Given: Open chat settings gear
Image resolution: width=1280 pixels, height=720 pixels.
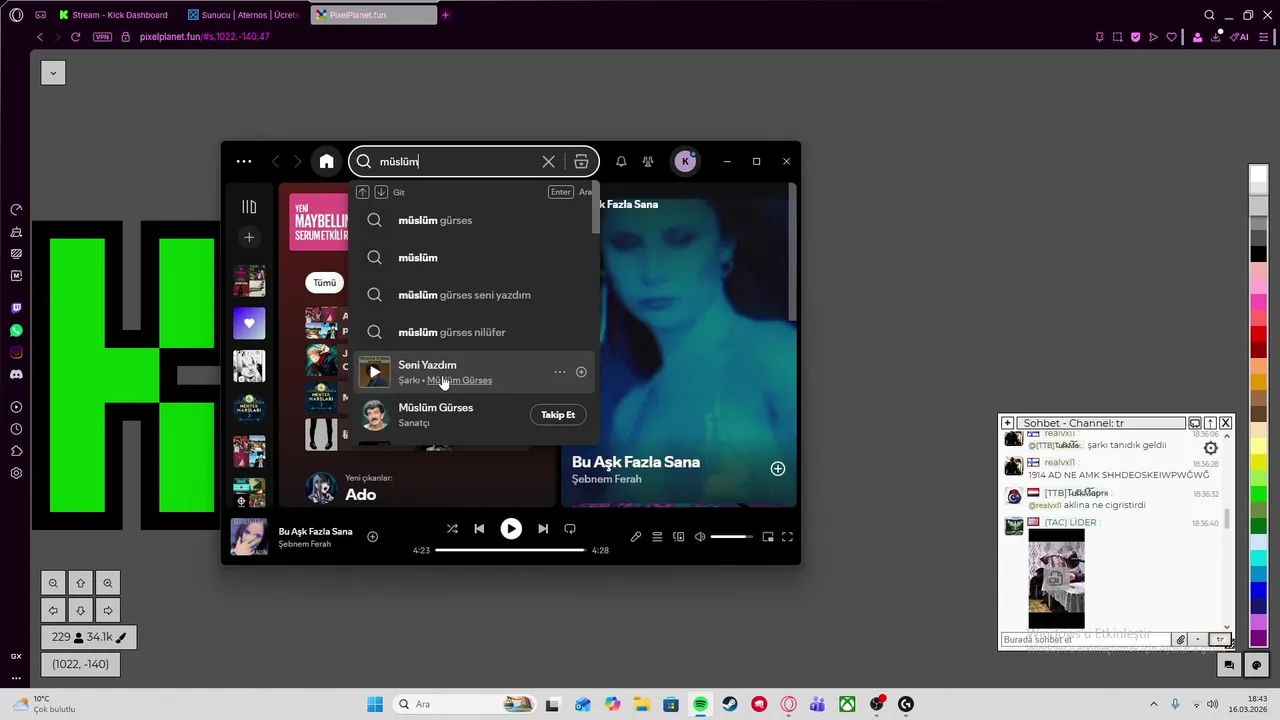Looking at the screenshot, I should pyautogui.click(x=1210, y=448).
